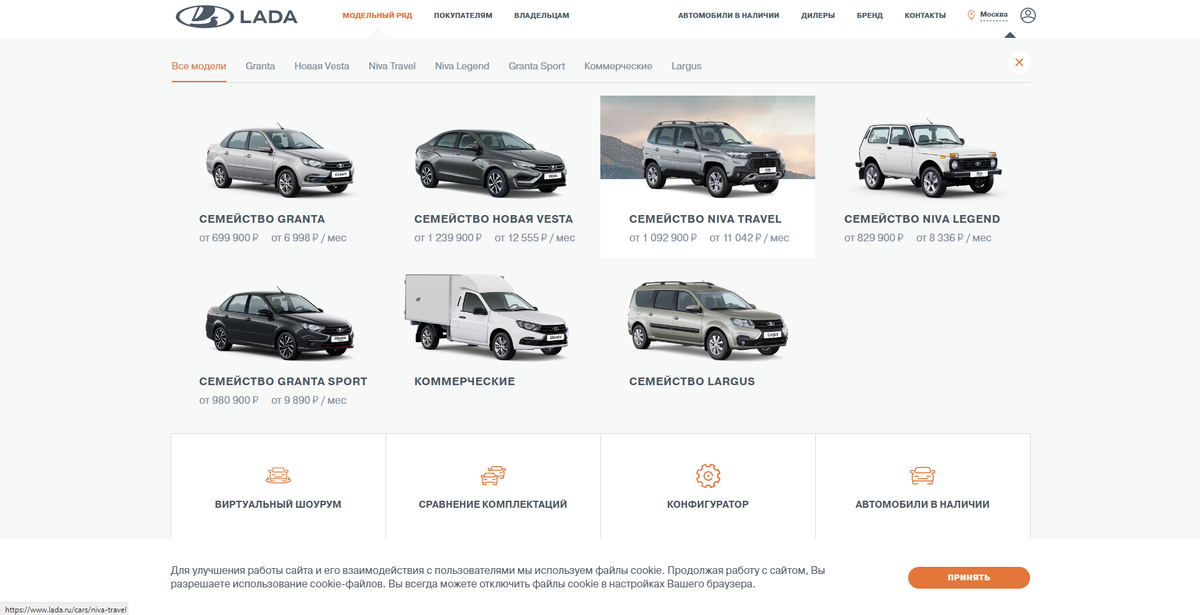
Task: Click the virtual showroom car icon
Action: (278, 475)
